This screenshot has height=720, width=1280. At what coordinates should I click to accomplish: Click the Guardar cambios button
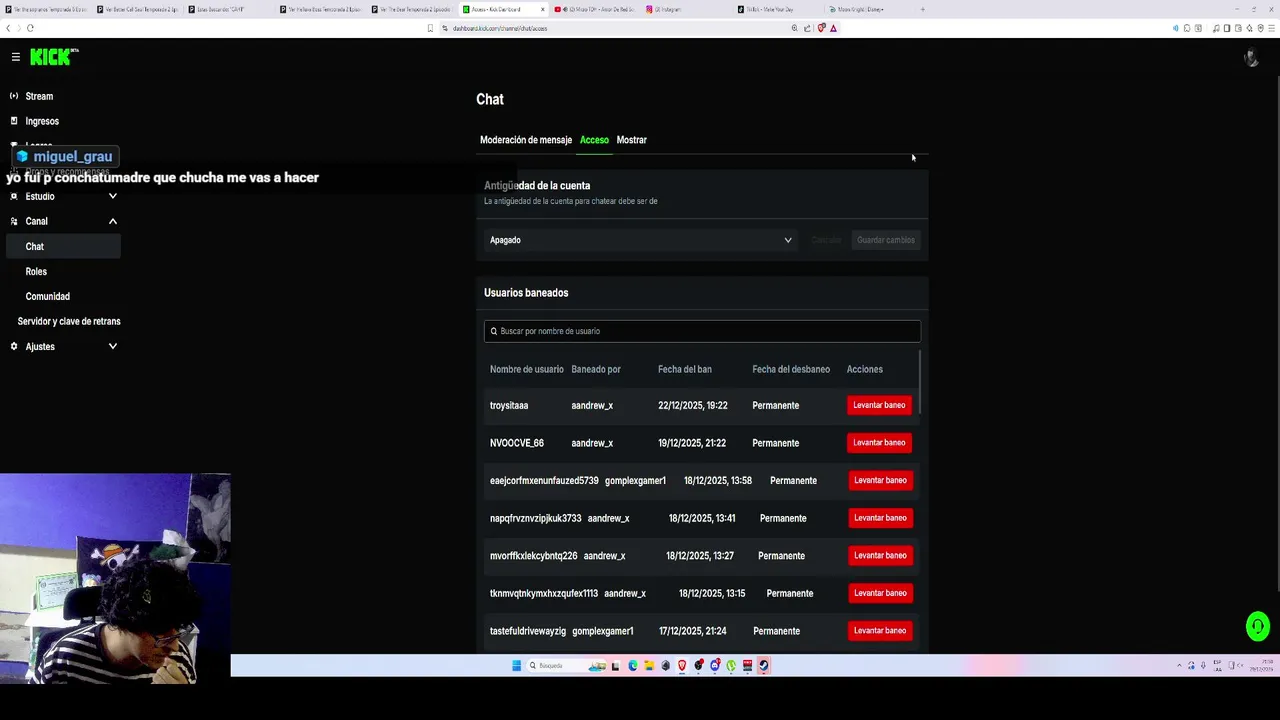(x=885, y=240)
